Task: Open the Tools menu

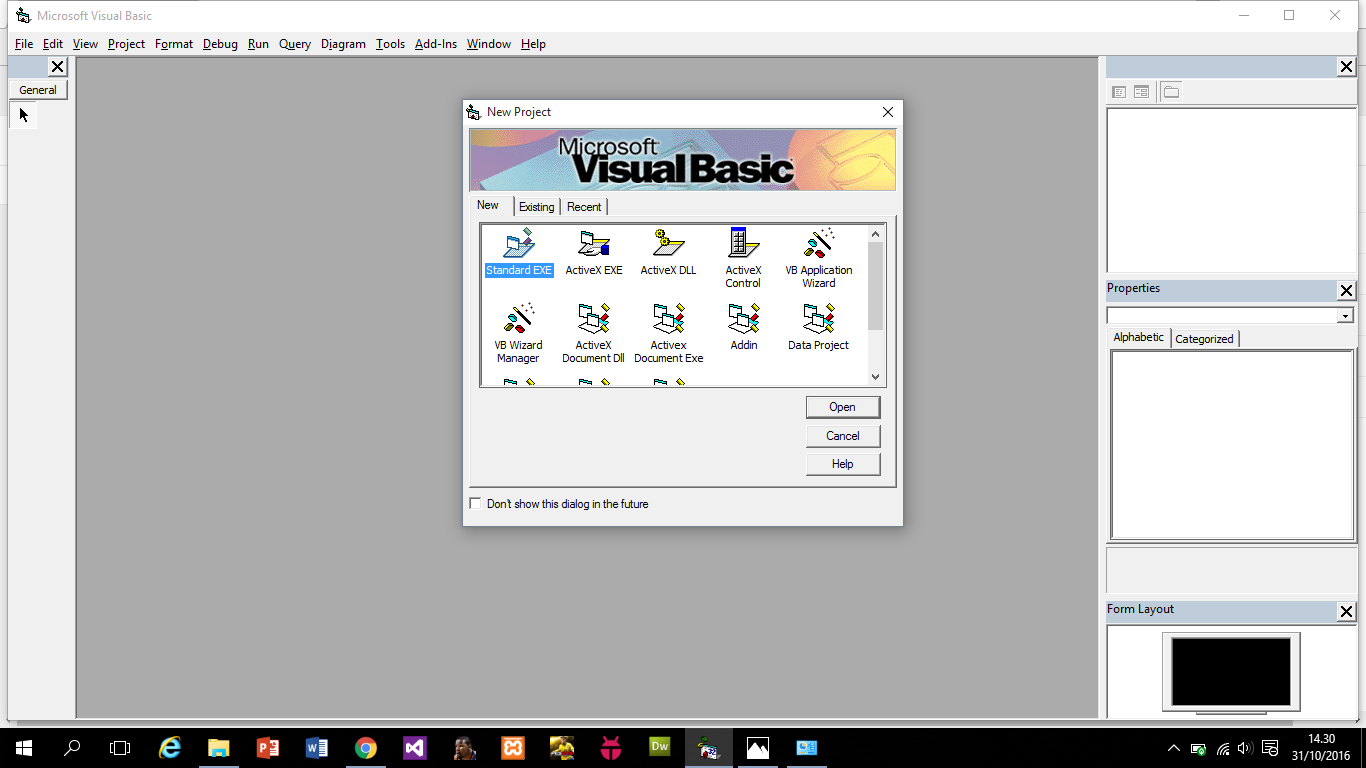Action: tap(390, 44)
